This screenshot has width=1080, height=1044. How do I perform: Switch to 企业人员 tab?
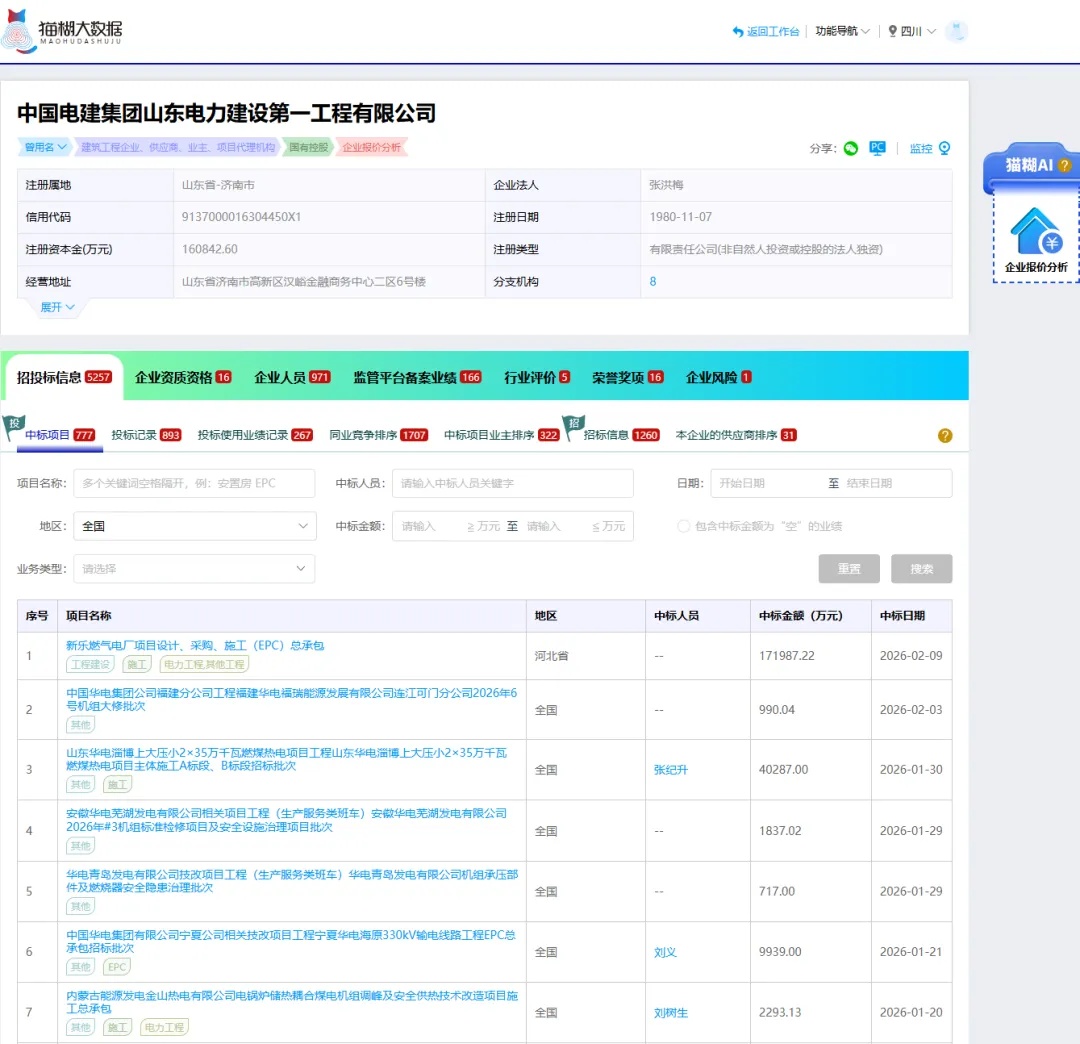(x=292, y=377)
